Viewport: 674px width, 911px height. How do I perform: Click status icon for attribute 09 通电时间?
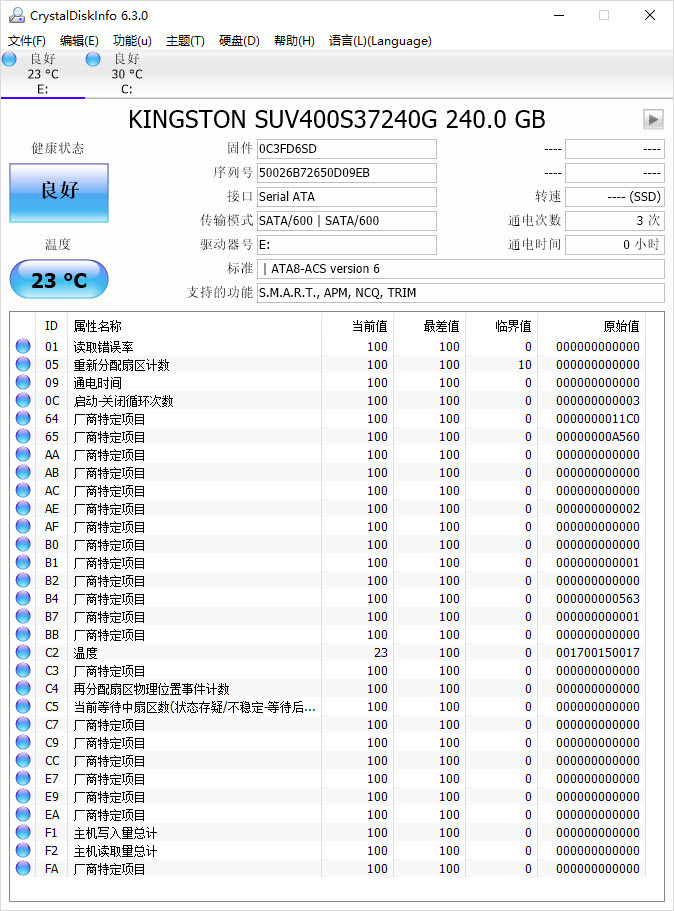23,382
